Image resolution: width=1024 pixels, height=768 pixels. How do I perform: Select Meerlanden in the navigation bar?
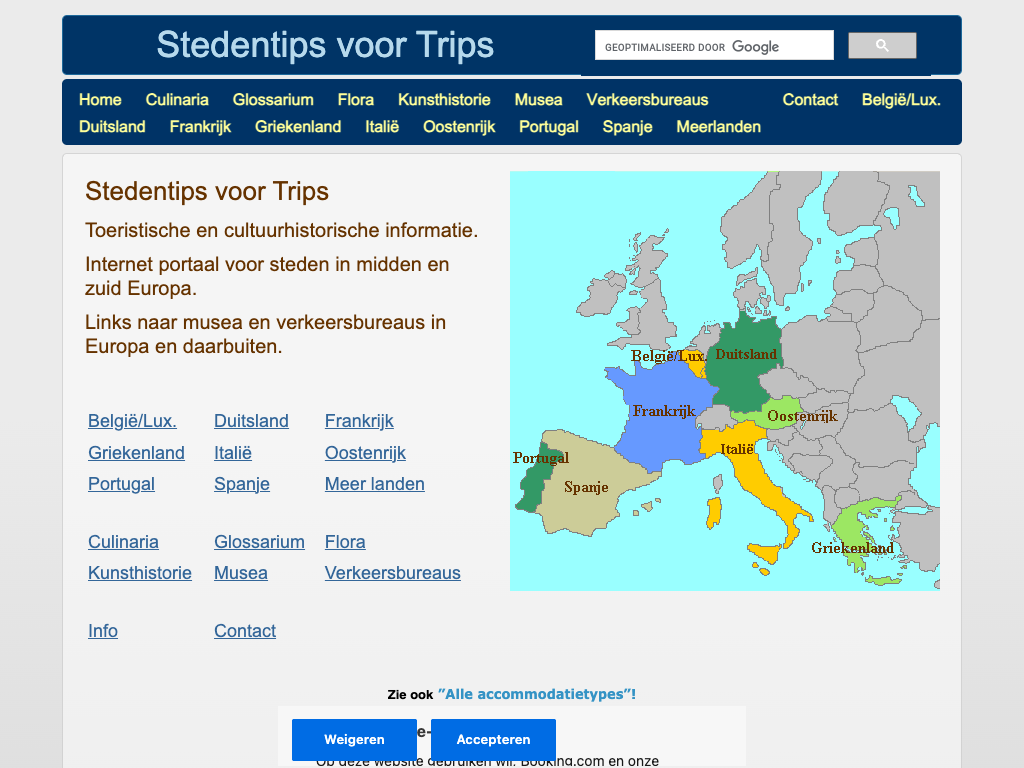718,126
